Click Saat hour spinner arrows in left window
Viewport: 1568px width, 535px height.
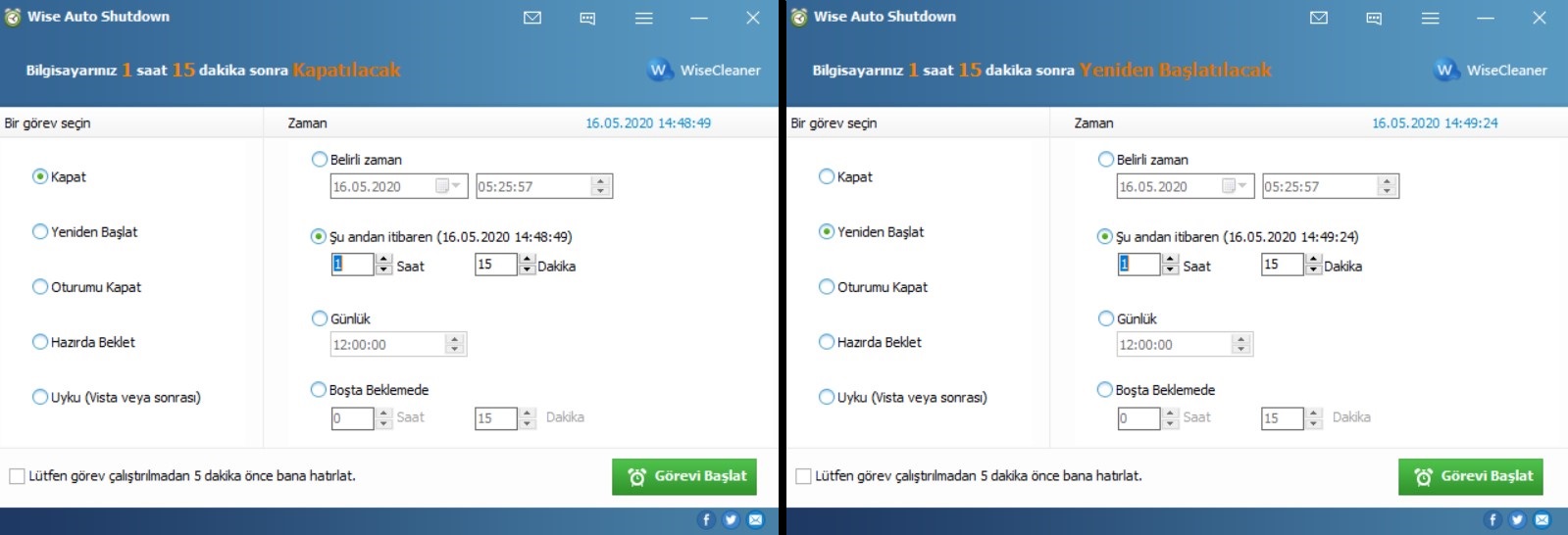(383, 265)
